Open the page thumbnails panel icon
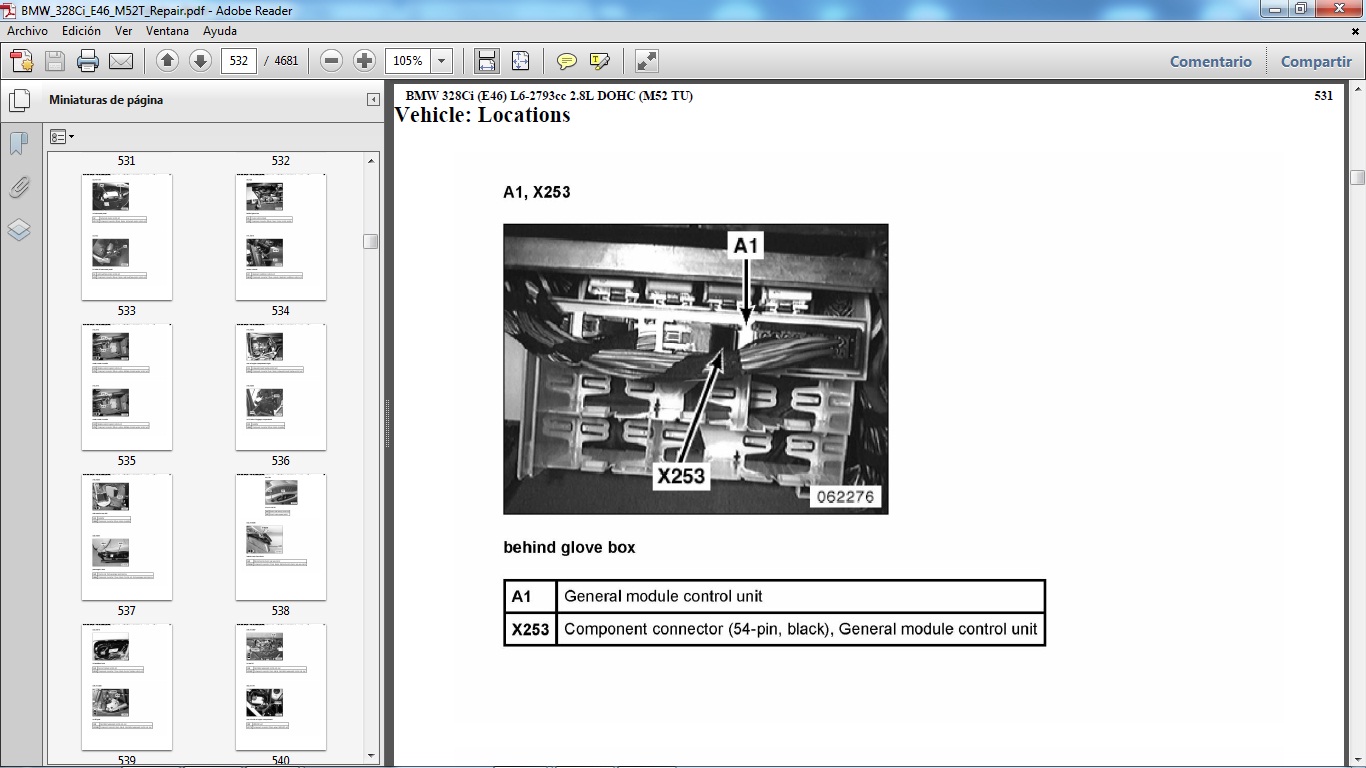The height and width of the screenshot is (768, 1366). click(18, 101)
